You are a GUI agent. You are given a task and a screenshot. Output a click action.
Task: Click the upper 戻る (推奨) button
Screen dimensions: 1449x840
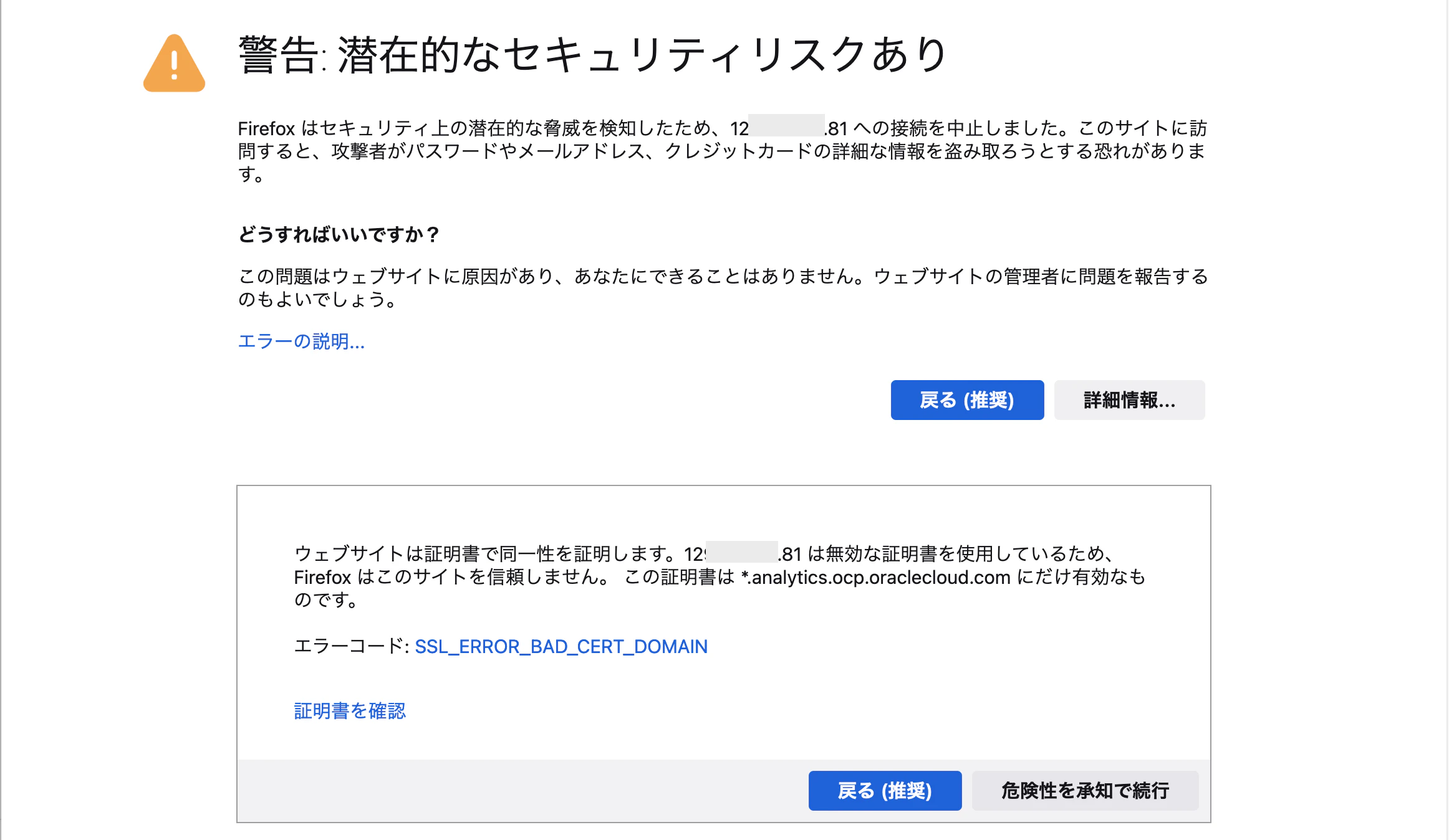(x=967, y=400)
